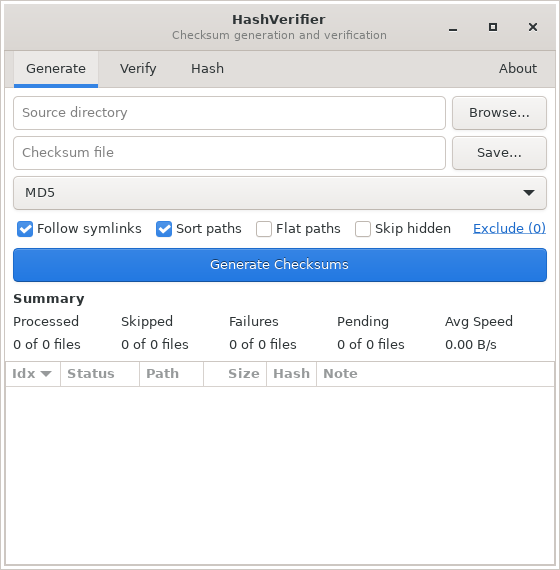Minimize the HashVerifier window
560x570 pixels.
453,28
